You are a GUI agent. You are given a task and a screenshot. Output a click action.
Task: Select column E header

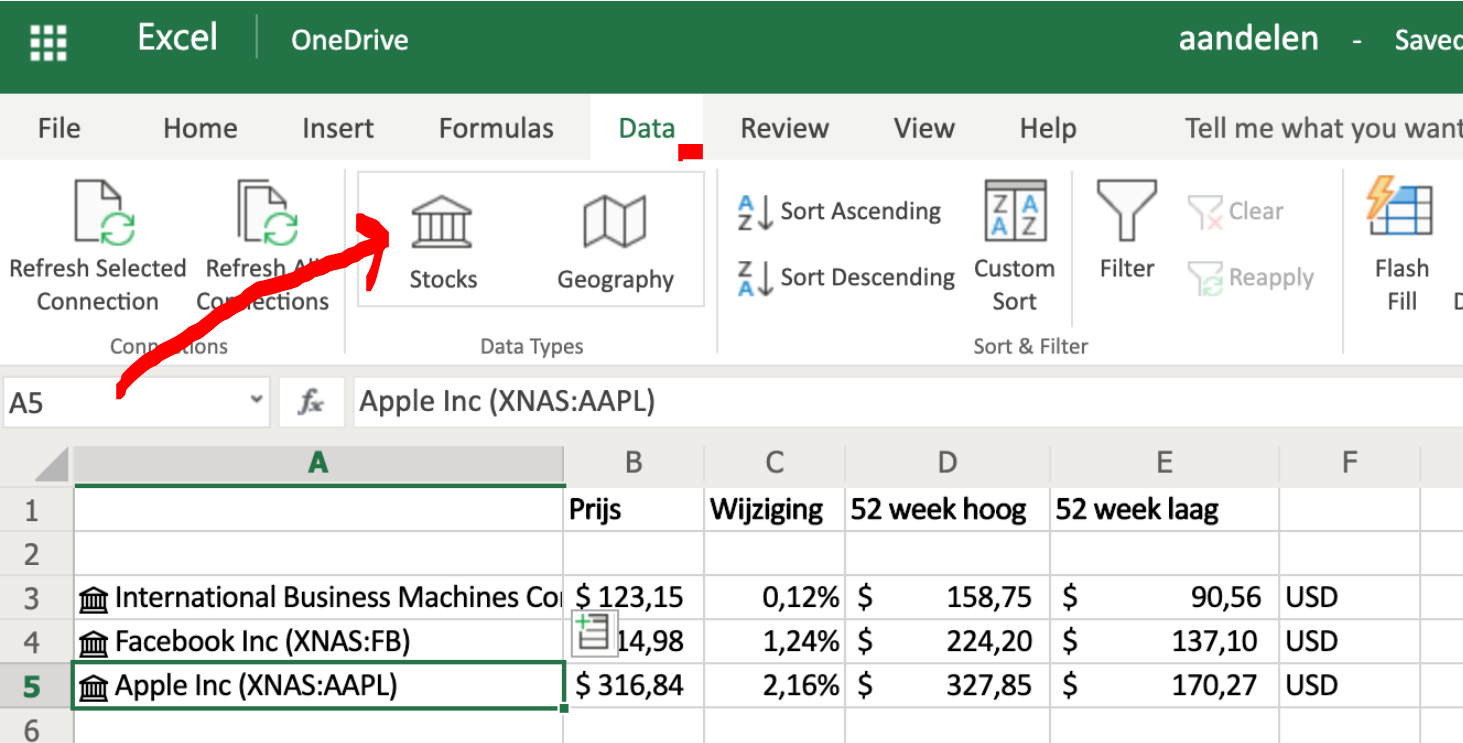[x=1164, y=463]
